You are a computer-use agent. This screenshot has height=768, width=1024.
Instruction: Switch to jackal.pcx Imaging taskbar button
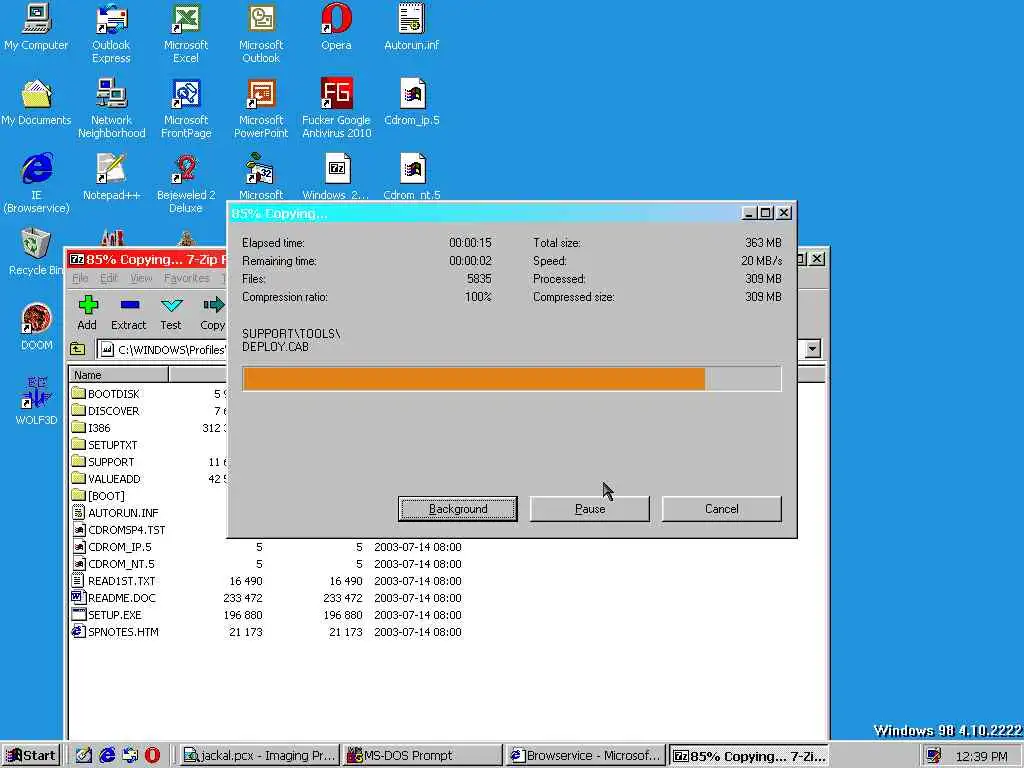(x=259, y=755)
